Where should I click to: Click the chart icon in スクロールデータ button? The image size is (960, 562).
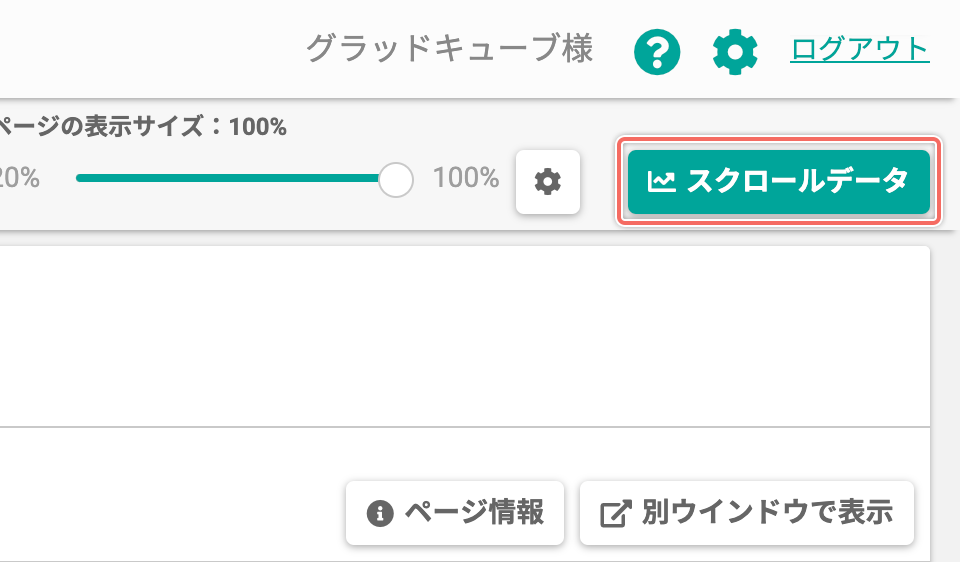pyautogui.click(x=662, y=182)
